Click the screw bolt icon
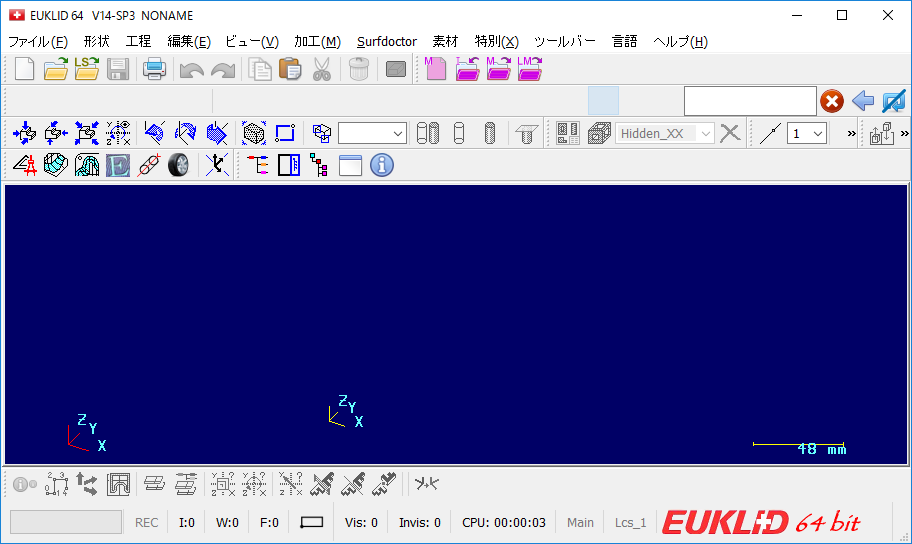912x544 pixels. (526, 134)
